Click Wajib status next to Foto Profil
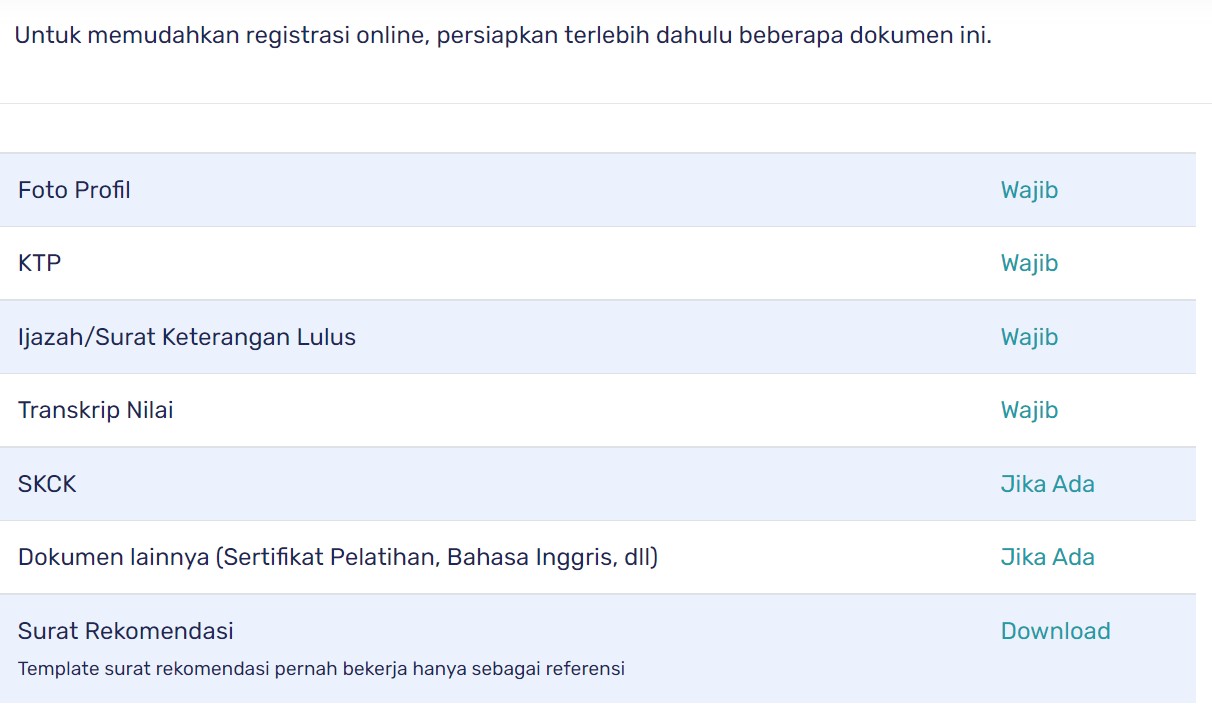Screen dimensions: 1212x726 (x=1029, y=190)
